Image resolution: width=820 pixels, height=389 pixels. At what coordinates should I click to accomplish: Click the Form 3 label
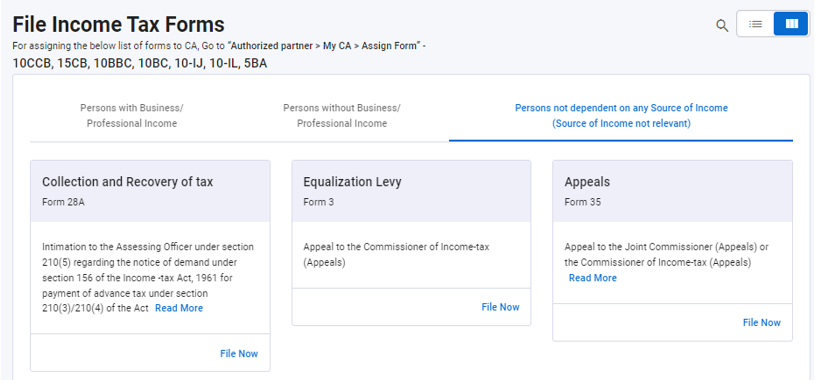[318, 202]
